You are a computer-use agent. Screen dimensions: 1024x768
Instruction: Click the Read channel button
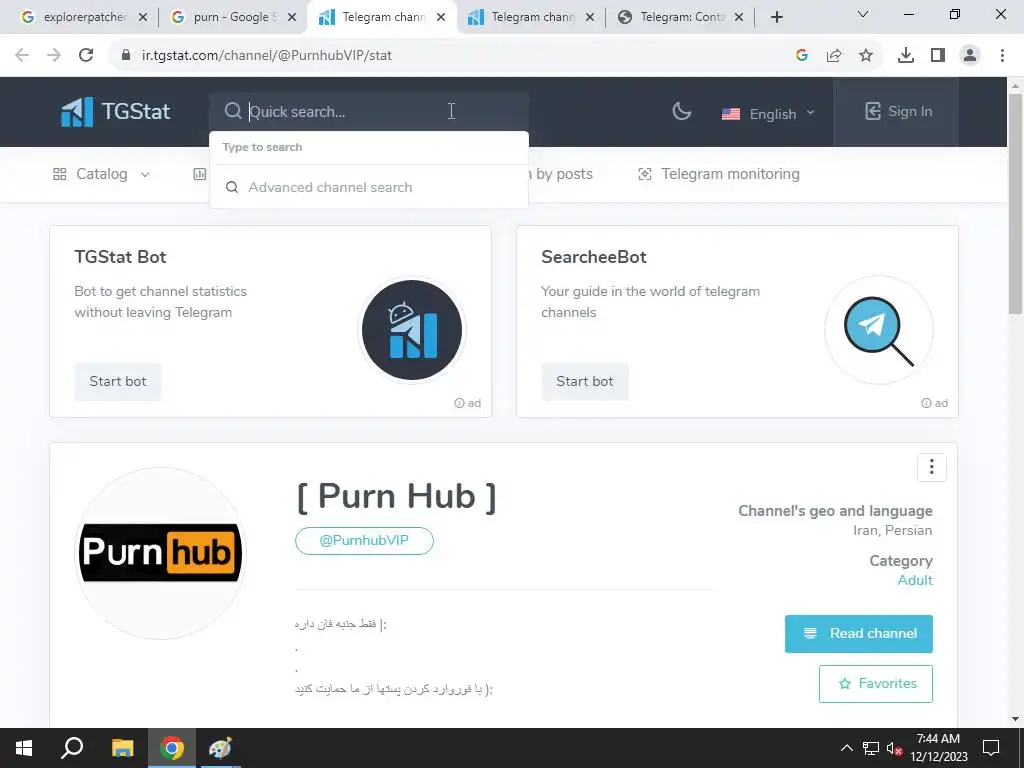click(x=859, y=633)
